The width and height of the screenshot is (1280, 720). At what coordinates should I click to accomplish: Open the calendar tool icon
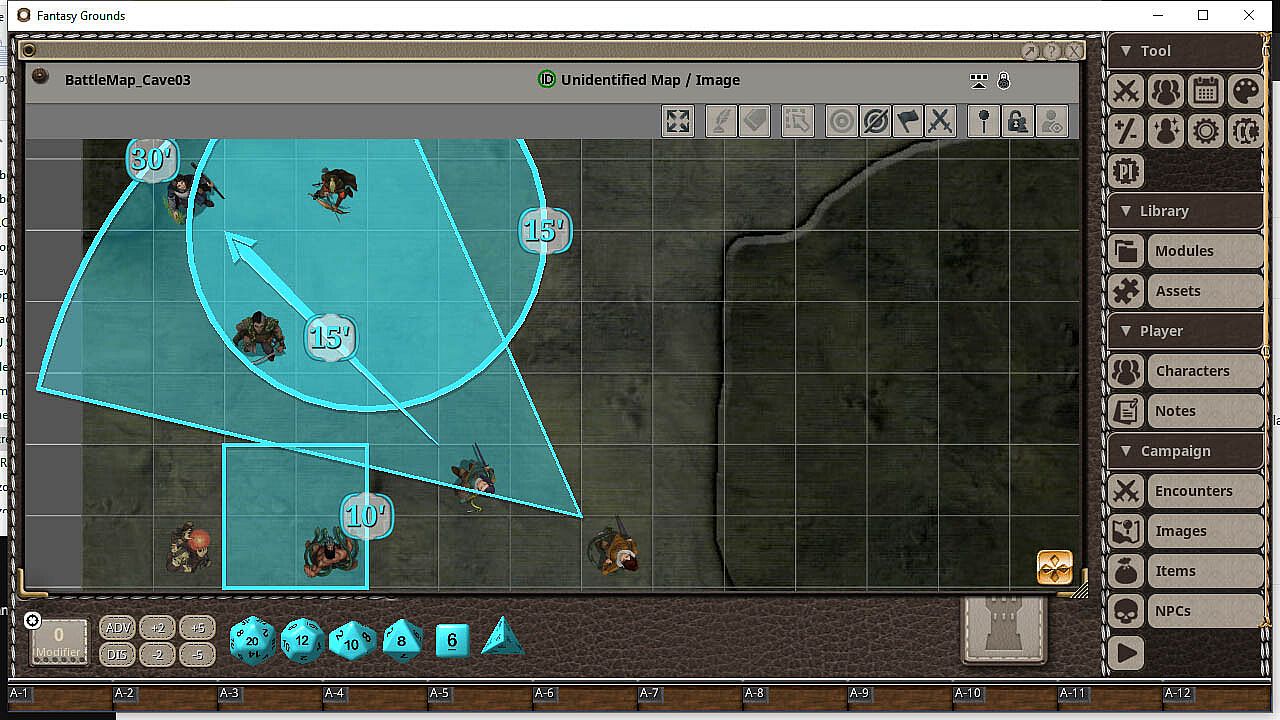click(1206, 91)
